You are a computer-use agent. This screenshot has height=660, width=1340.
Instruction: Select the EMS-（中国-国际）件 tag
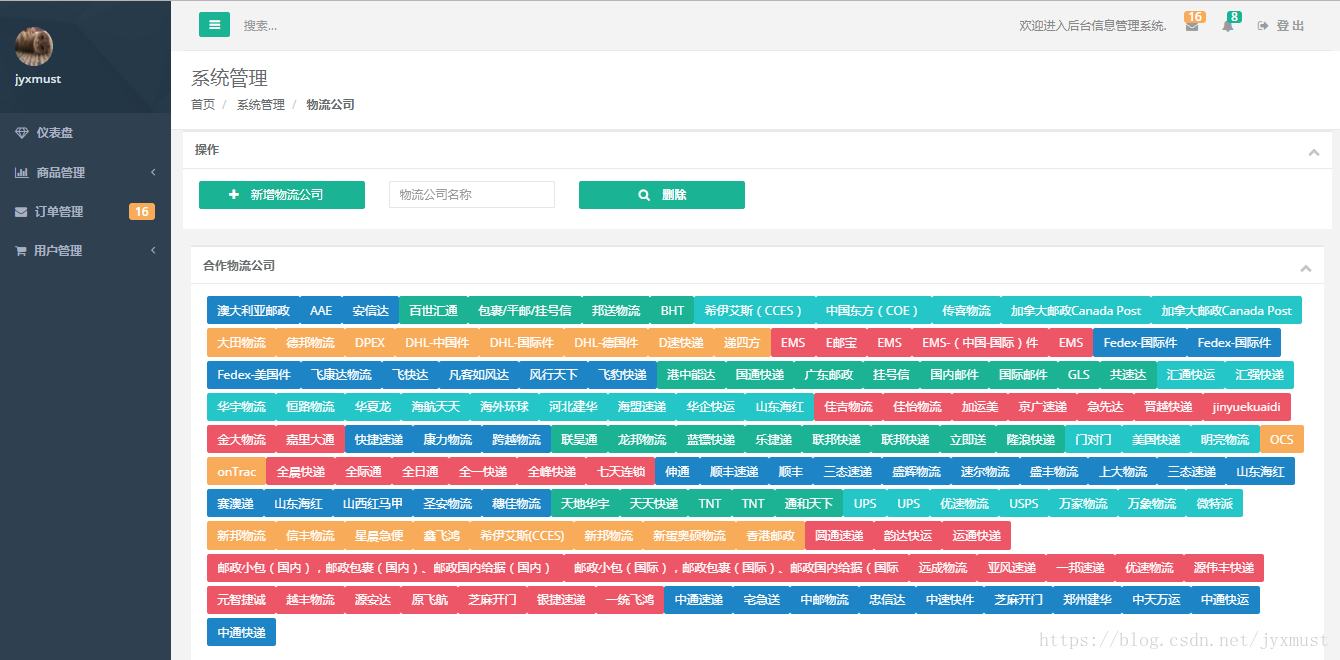(980, 343)
